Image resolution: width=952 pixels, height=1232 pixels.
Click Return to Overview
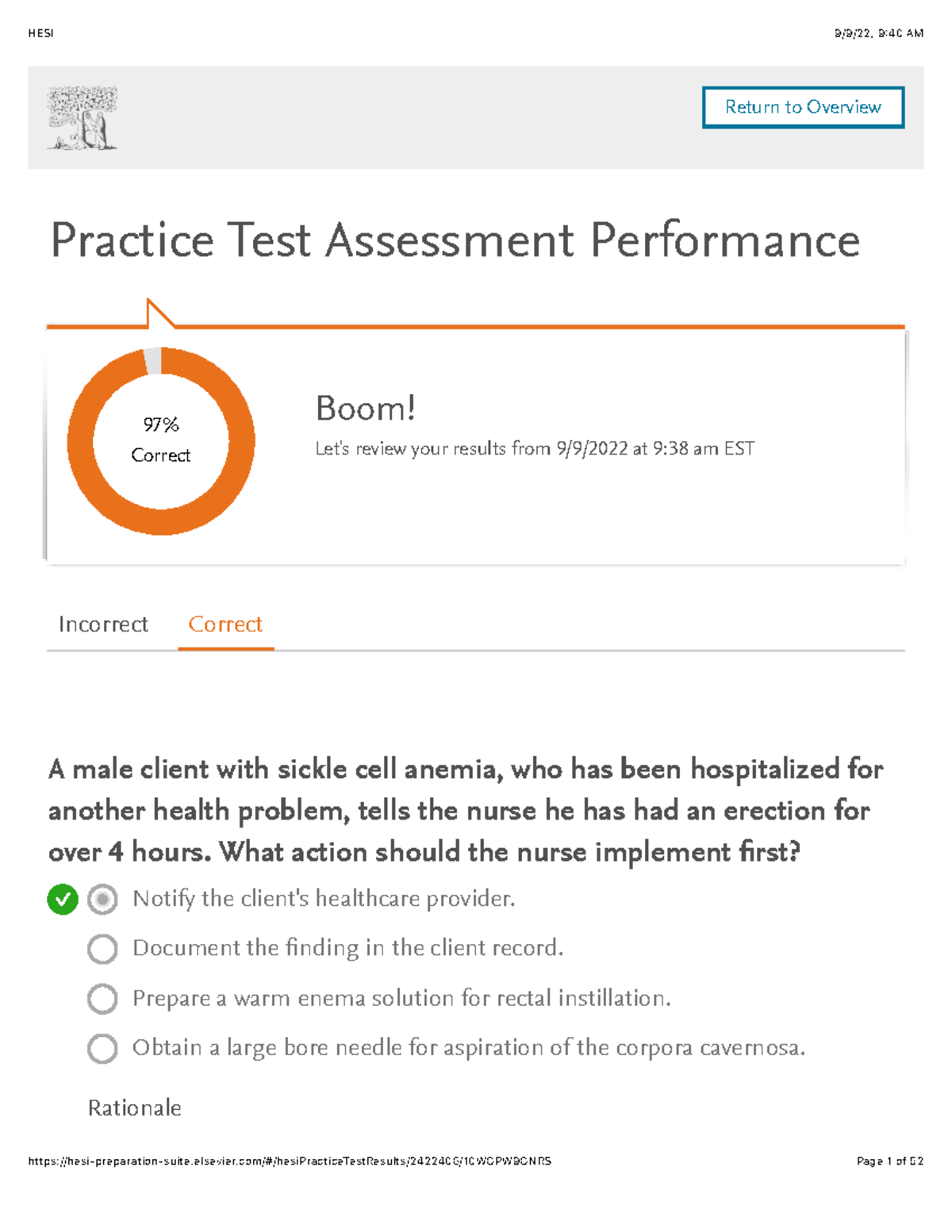coord(802,107)
